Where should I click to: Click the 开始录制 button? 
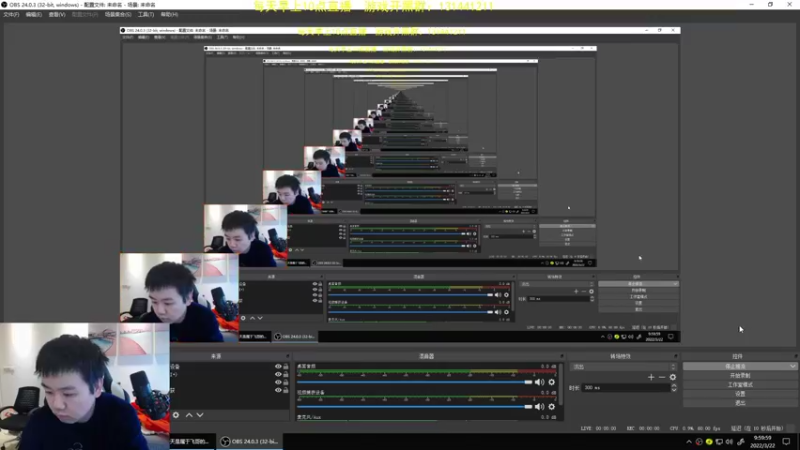tap(740, 376)
